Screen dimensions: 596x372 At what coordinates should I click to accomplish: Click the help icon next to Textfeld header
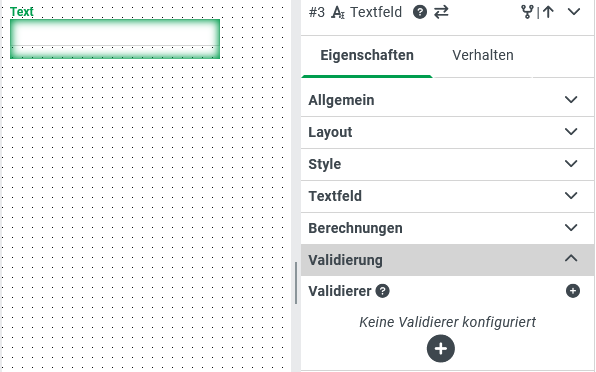point(420,12)
